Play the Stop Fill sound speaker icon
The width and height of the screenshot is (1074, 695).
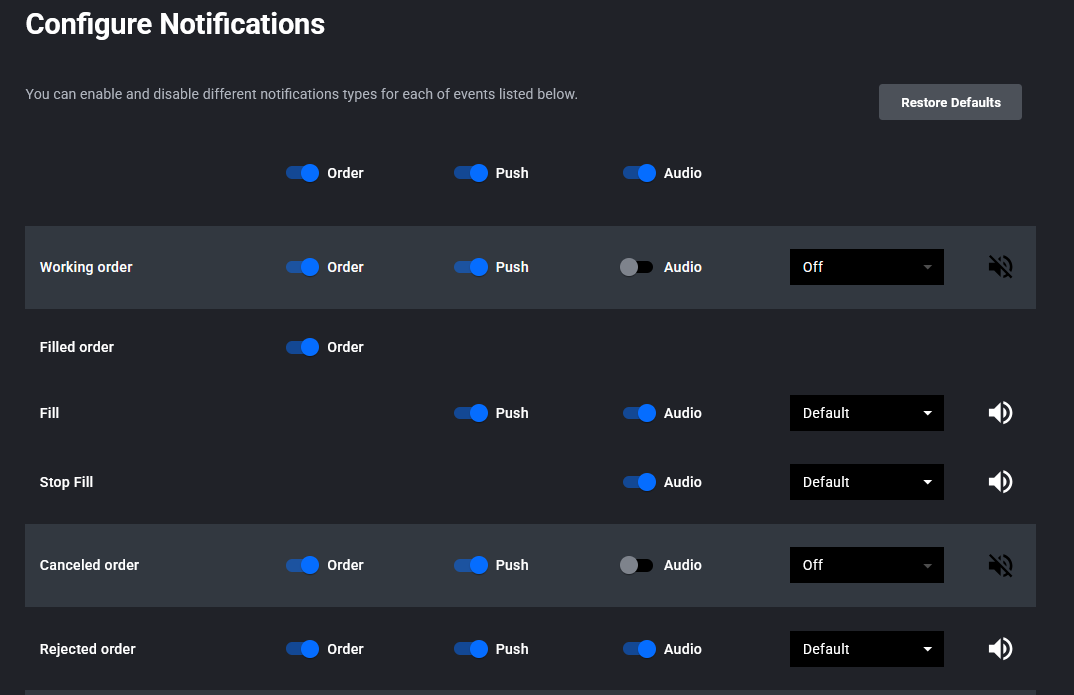click(1000, 482)
